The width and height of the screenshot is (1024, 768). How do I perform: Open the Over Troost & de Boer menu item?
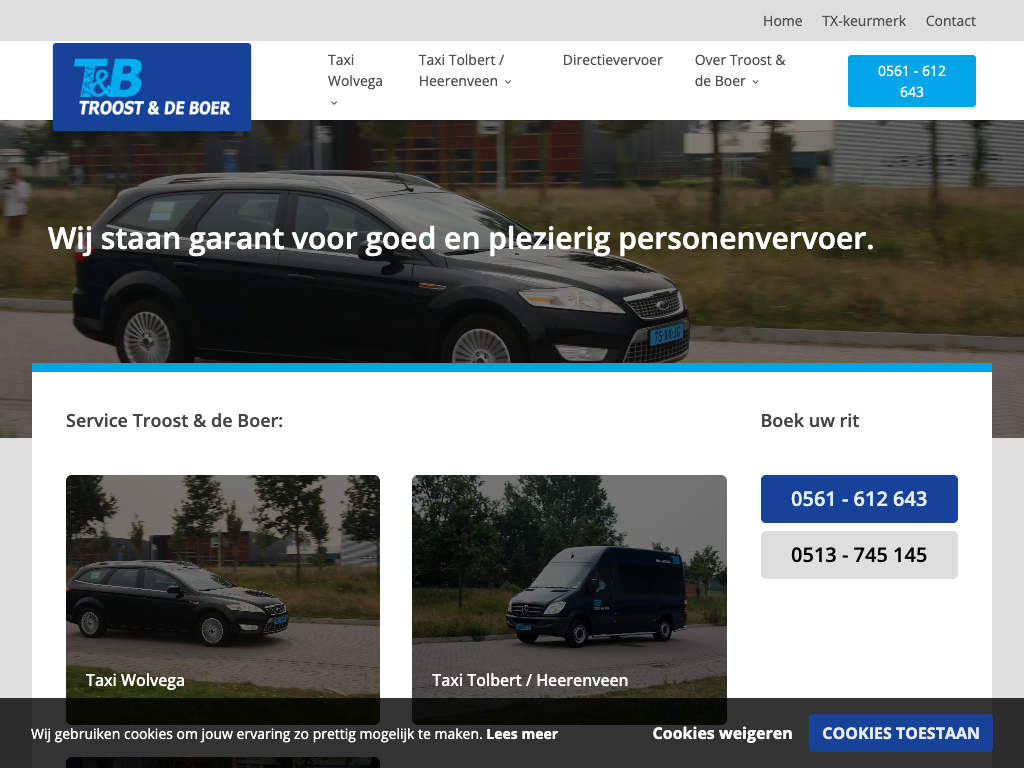coord(740,71)
